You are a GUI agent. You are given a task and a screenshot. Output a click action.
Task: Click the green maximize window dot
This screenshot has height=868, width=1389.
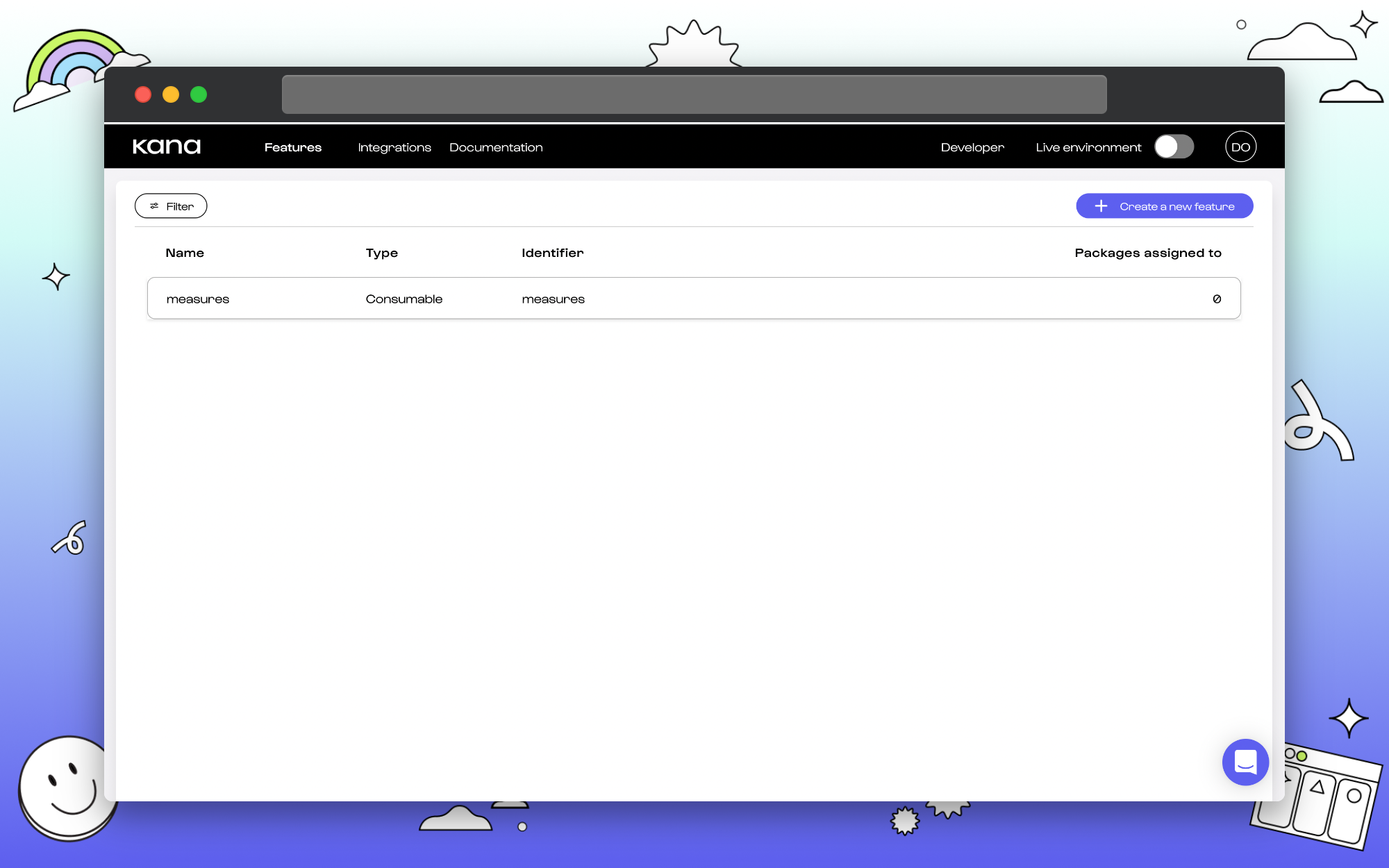click(x=199, y=94)
